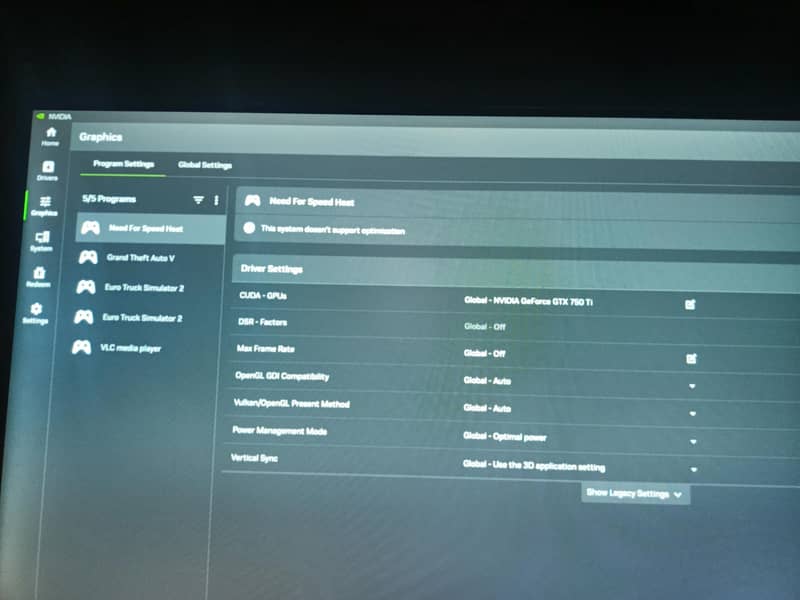Select the Graphics sidebar icon
Viewport: 800px width, 600px height.
tap(44, 206)
